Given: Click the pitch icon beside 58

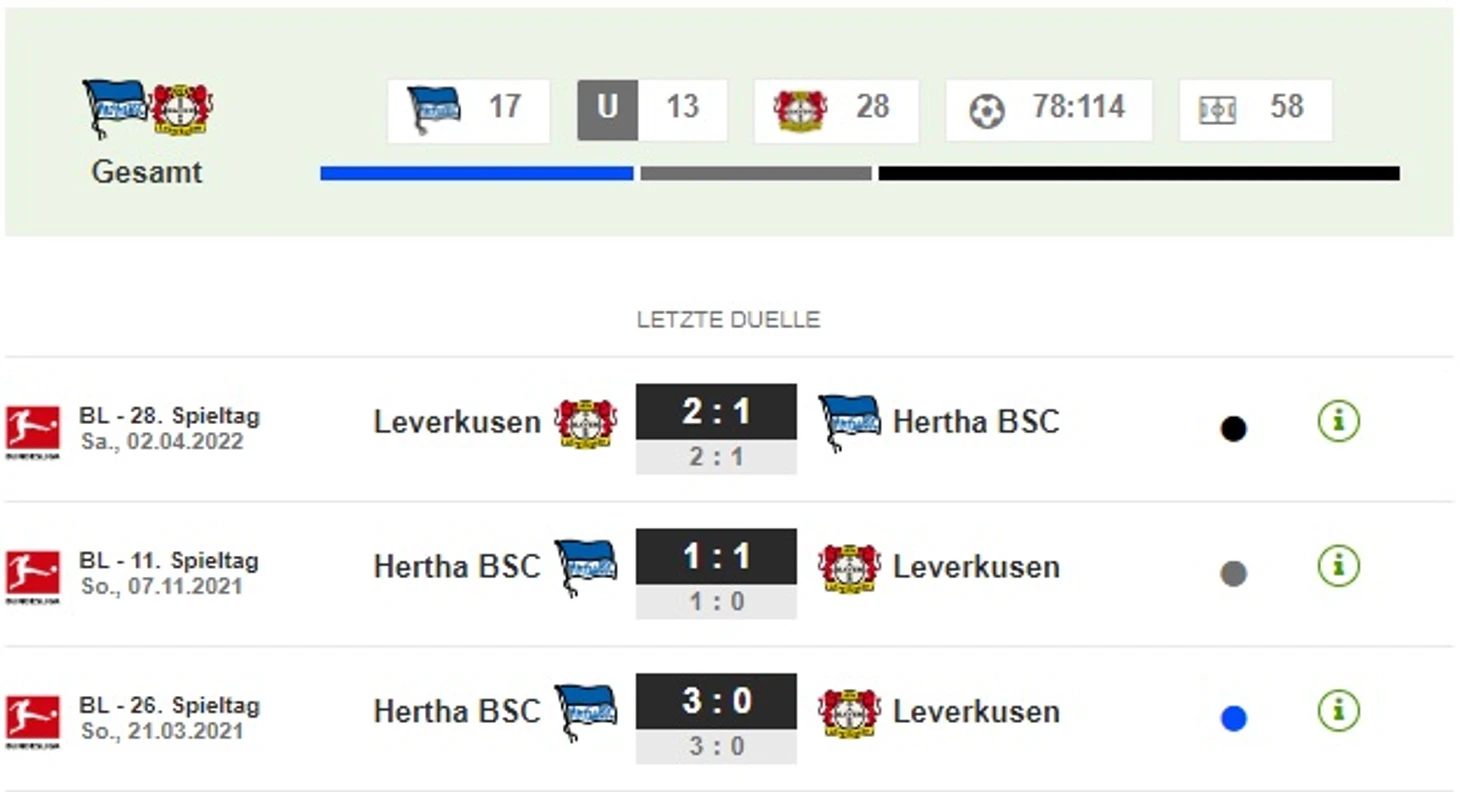Looking at the screenshot, I should coord(1217,109).
